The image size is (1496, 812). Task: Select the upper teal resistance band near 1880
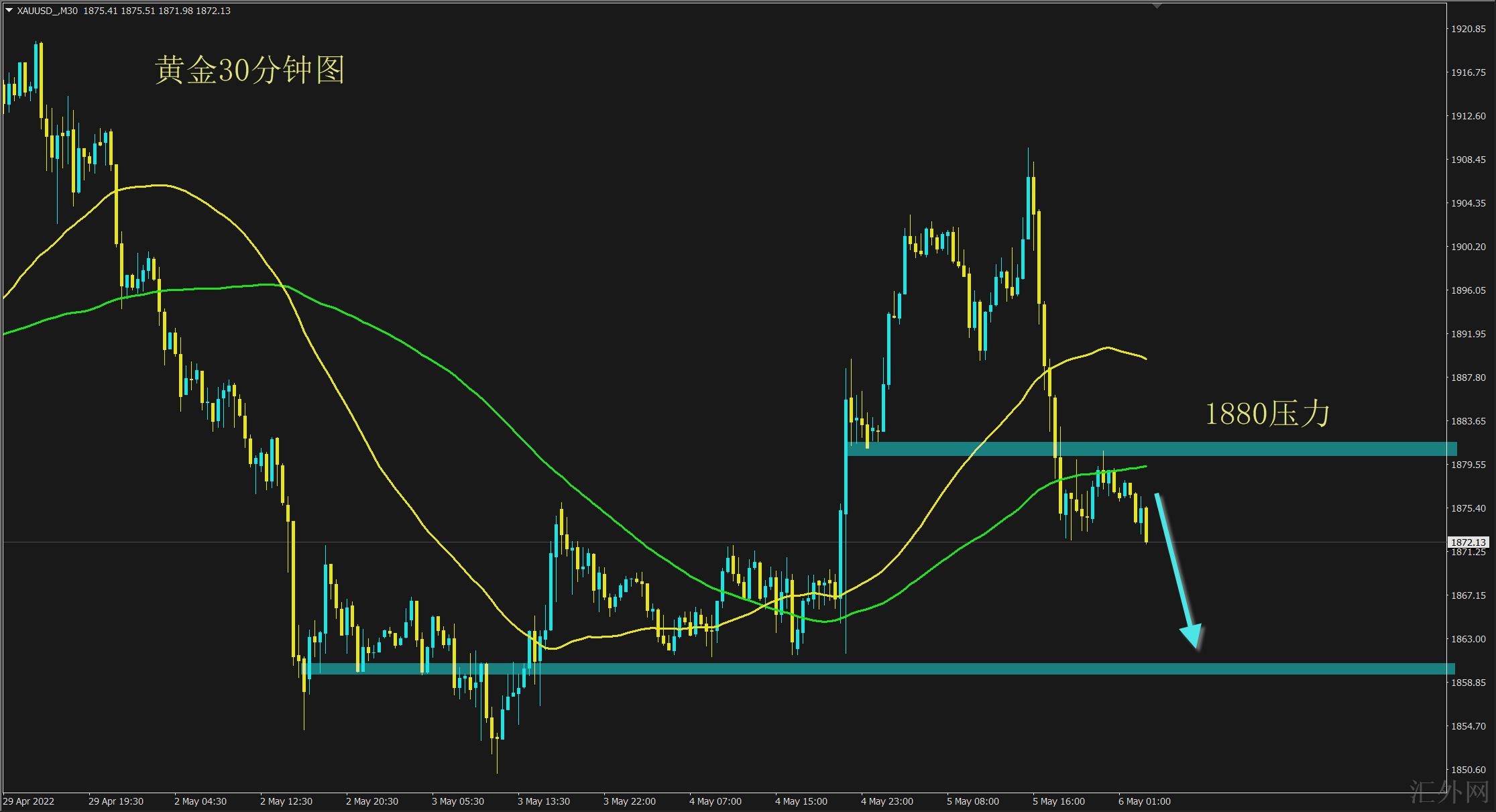(1274, 449)
